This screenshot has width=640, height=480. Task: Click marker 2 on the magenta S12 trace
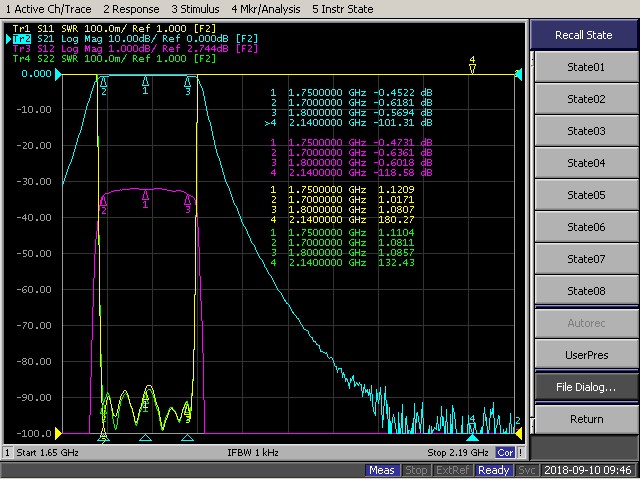coord(103,200)
